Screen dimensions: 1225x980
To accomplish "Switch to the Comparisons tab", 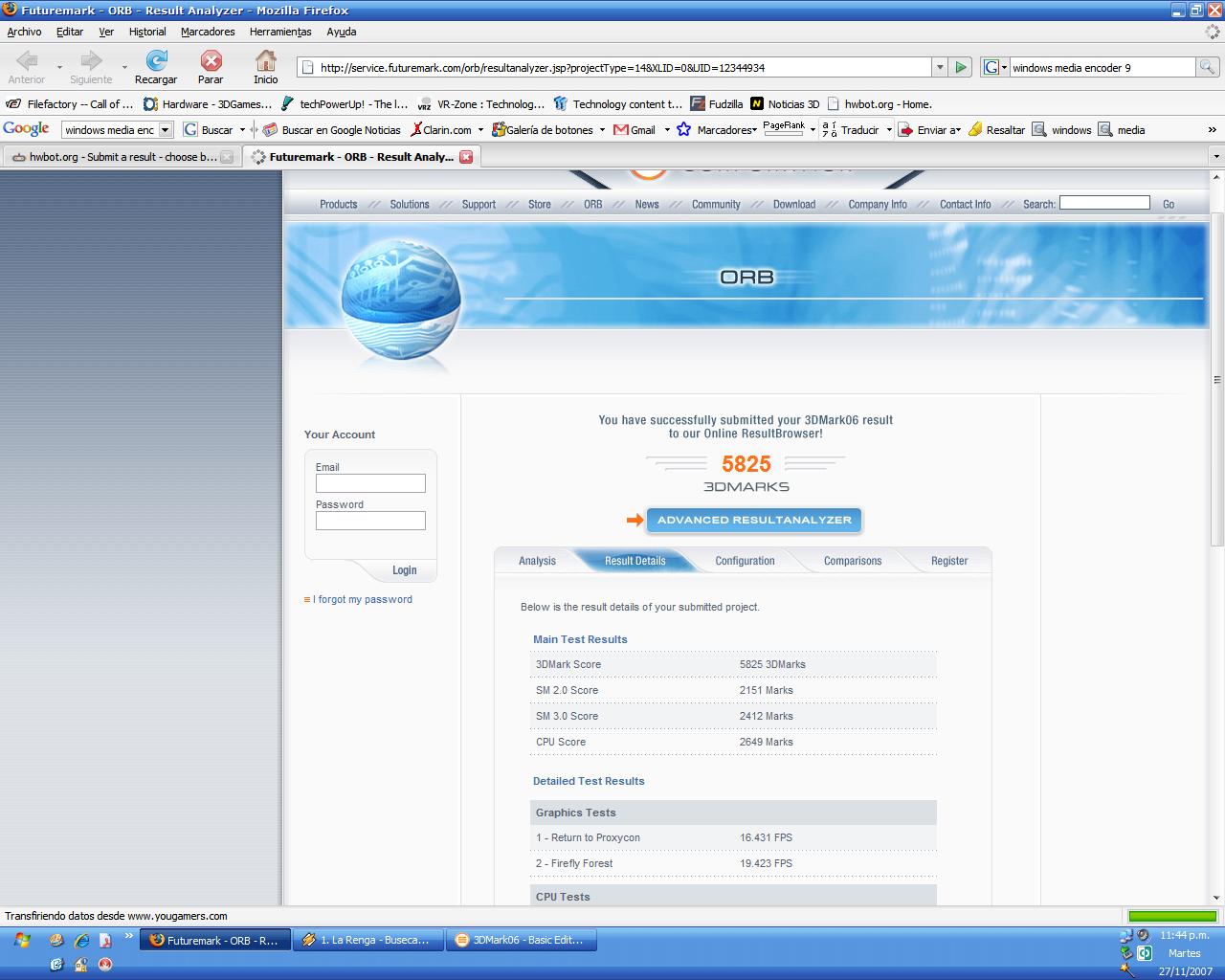I will point(853,561).
